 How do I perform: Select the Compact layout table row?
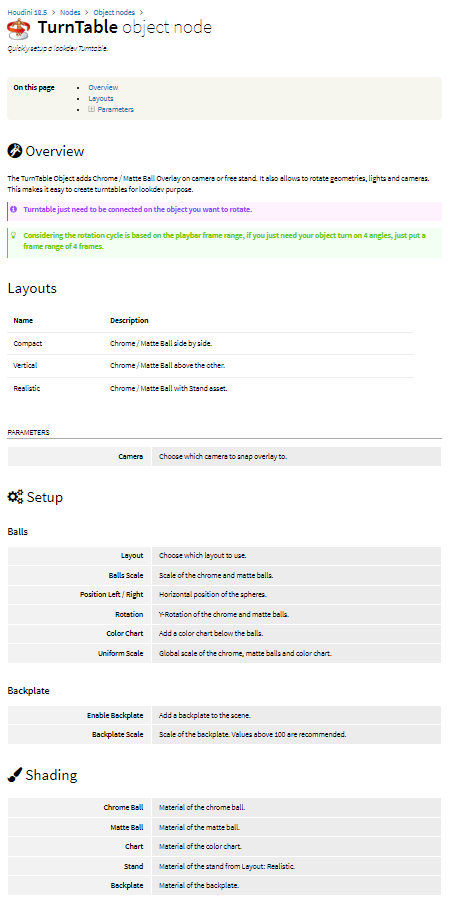[x=210, y=344]
